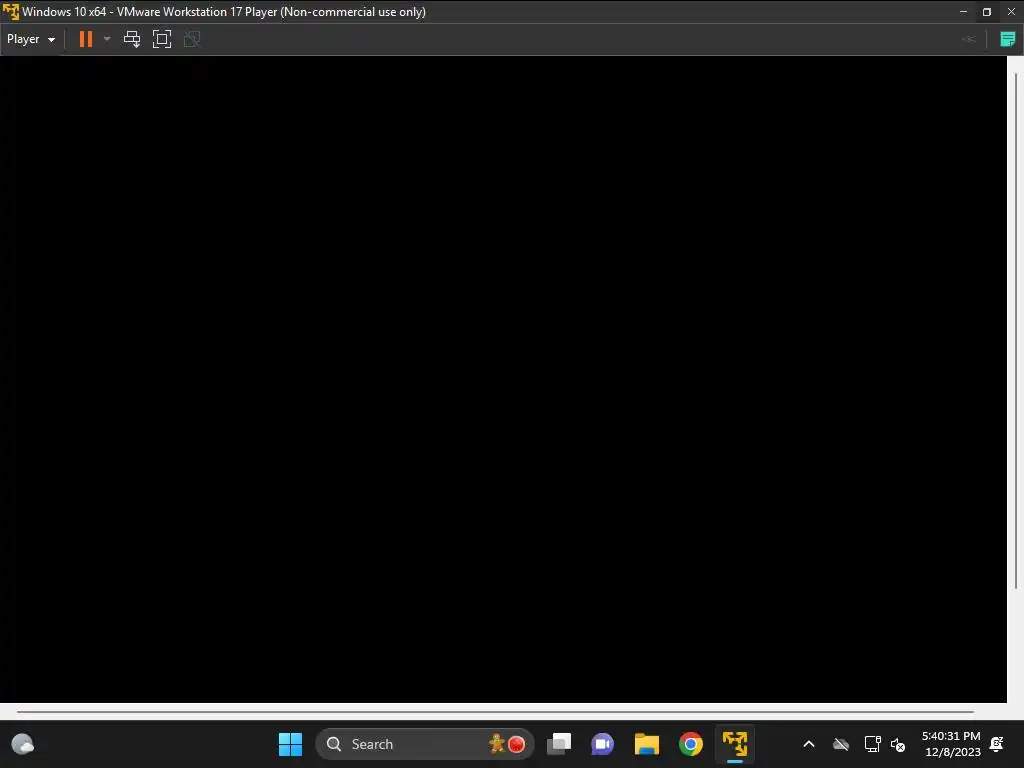Screen dimensions: 1024x768
Task: Click the OneDrive cloud tray icon
Action: [841, 744]
